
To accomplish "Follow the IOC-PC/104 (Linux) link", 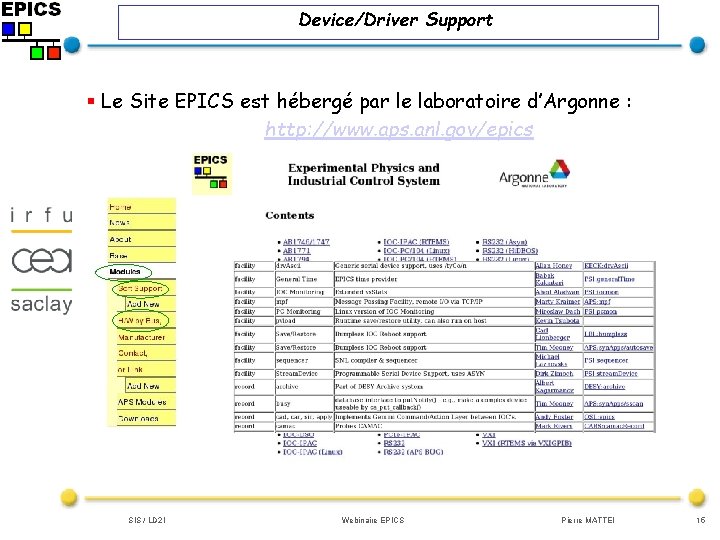I will 416,251.
